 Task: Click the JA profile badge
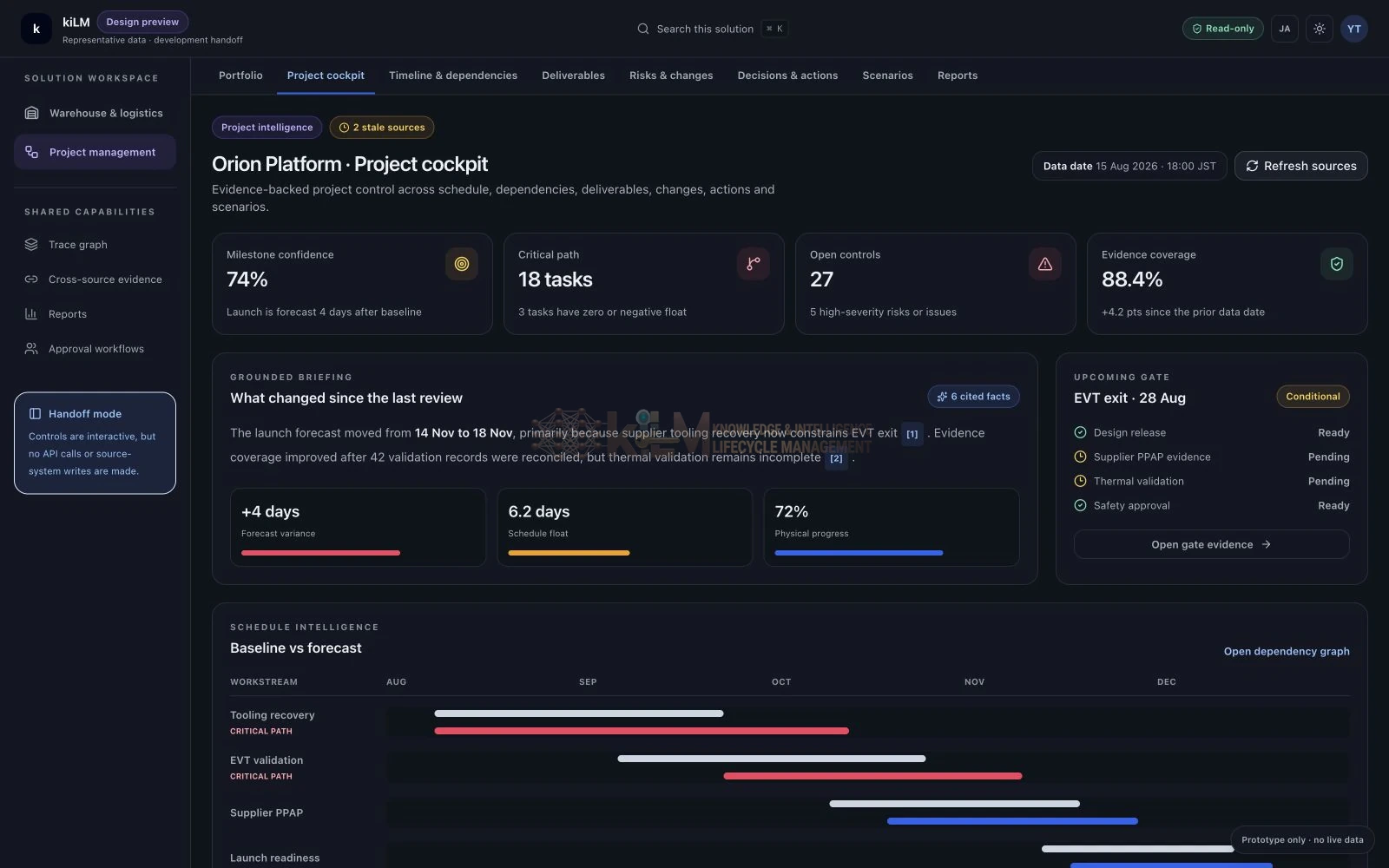[x=1284, y=29]
